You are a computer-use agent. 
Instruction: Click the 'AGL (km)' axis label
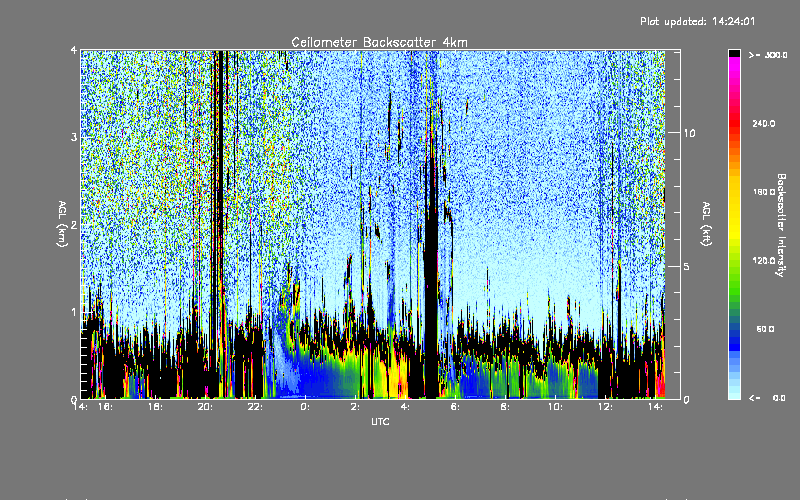(62, 224)
